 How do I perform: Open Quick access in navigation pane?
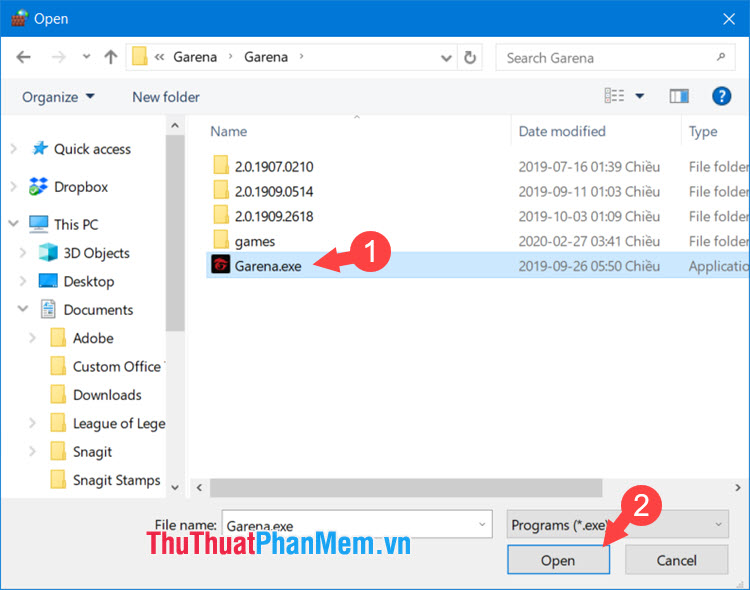tap(92, 149)
